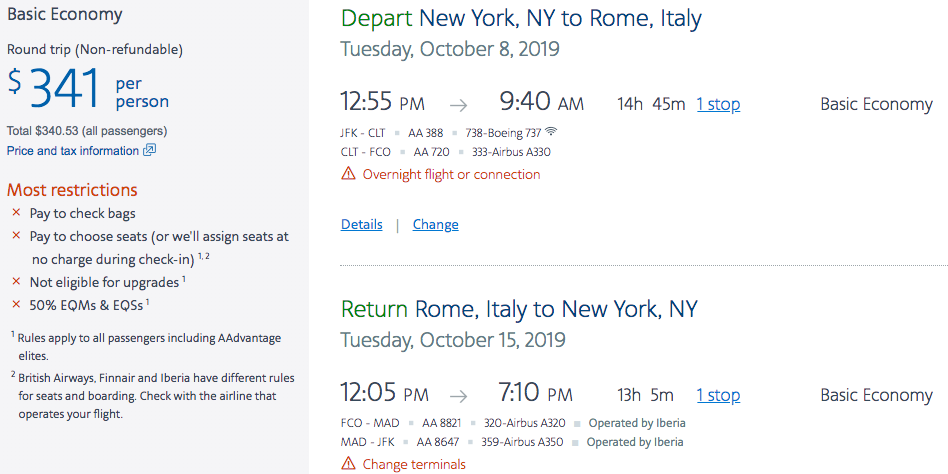The height and width of the screenshot is (474, 948).
Task: Click the Overnight flight or connection warning text
Action: [x=451, y=174]
